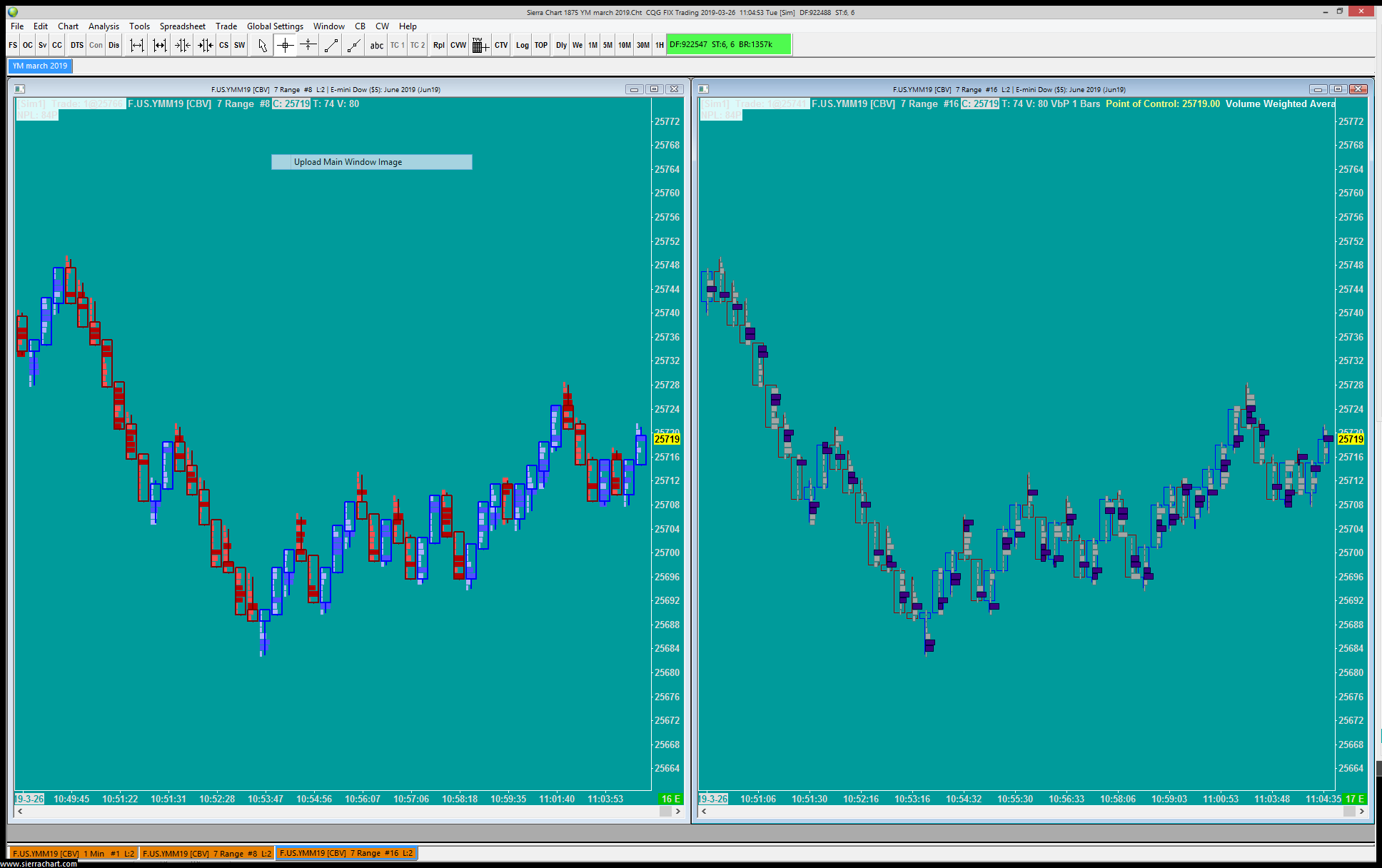Image resolution: width=1382 pixels, height=868 pixels.
Task: Open the Spreadsheet menu
Action: tap(182, 26)
